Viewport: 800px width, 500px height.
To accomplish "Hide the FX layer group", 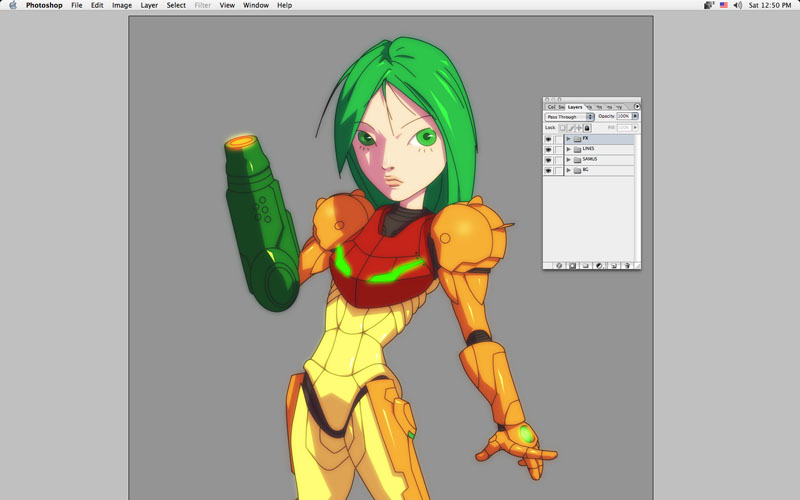I will [x=548, y=139].
